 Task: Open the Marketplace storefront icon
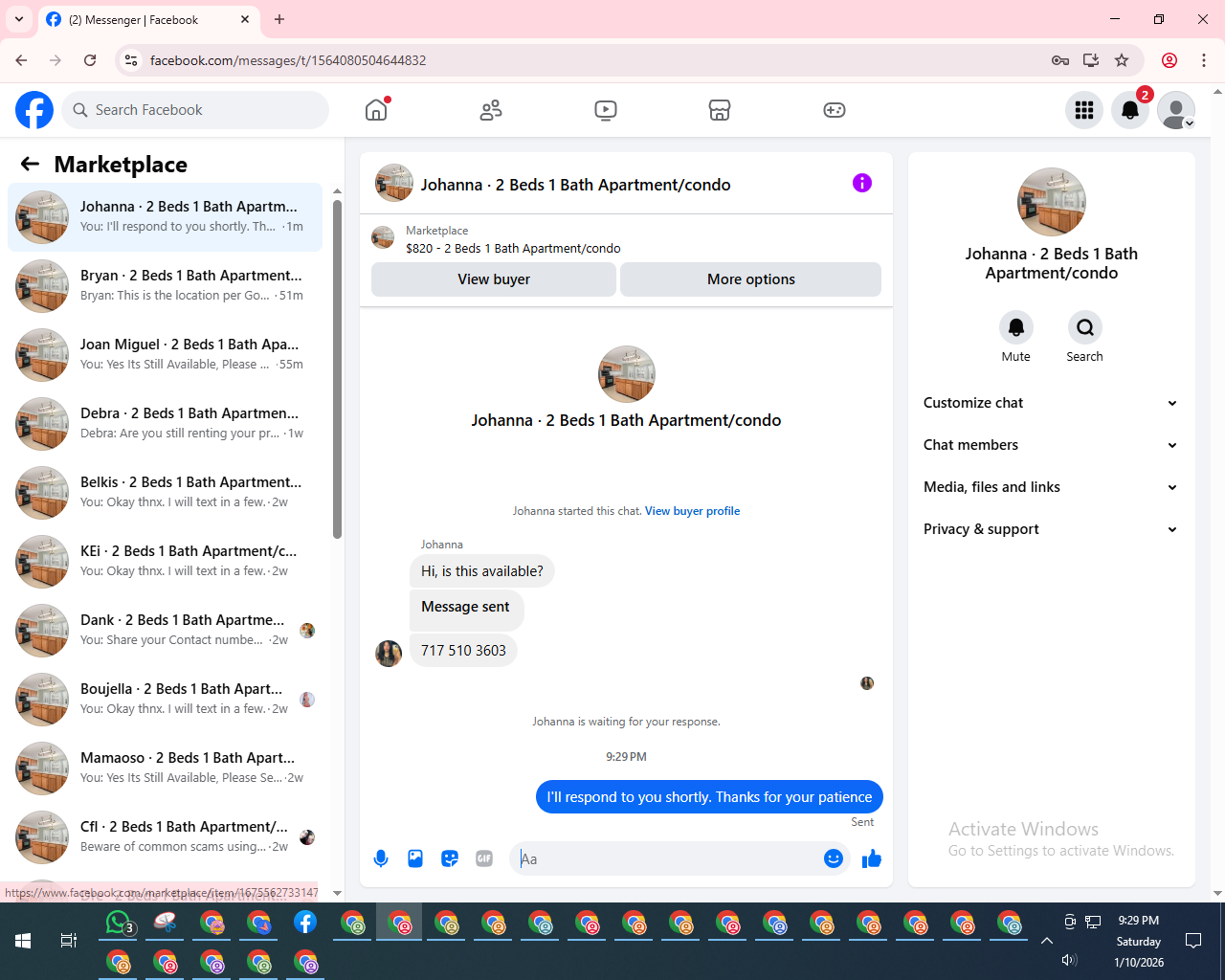[720, 110]
